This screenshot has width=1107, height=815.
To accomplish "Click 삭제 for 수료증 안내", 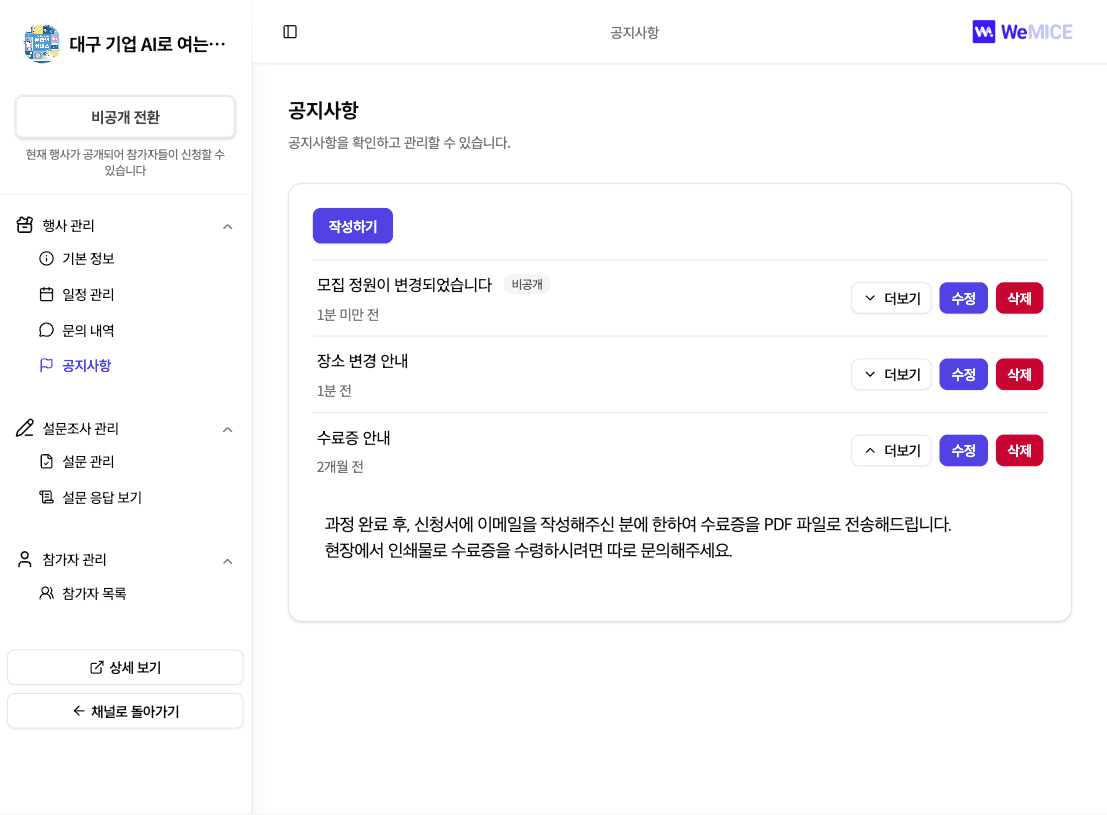I will pyautogui.click(x=1019, y=451).
